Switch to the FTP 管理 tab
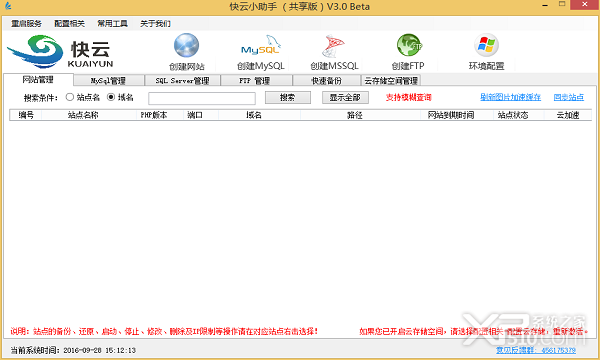 (256, 81)
